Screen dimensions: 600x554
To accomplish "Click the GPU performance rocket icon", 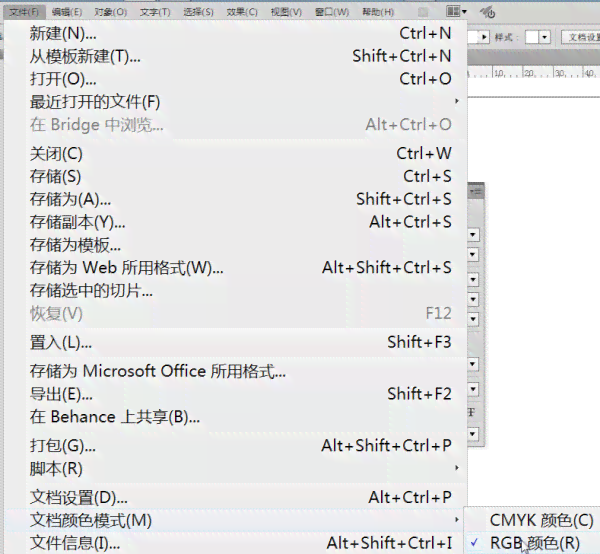I will coord(488,12).
